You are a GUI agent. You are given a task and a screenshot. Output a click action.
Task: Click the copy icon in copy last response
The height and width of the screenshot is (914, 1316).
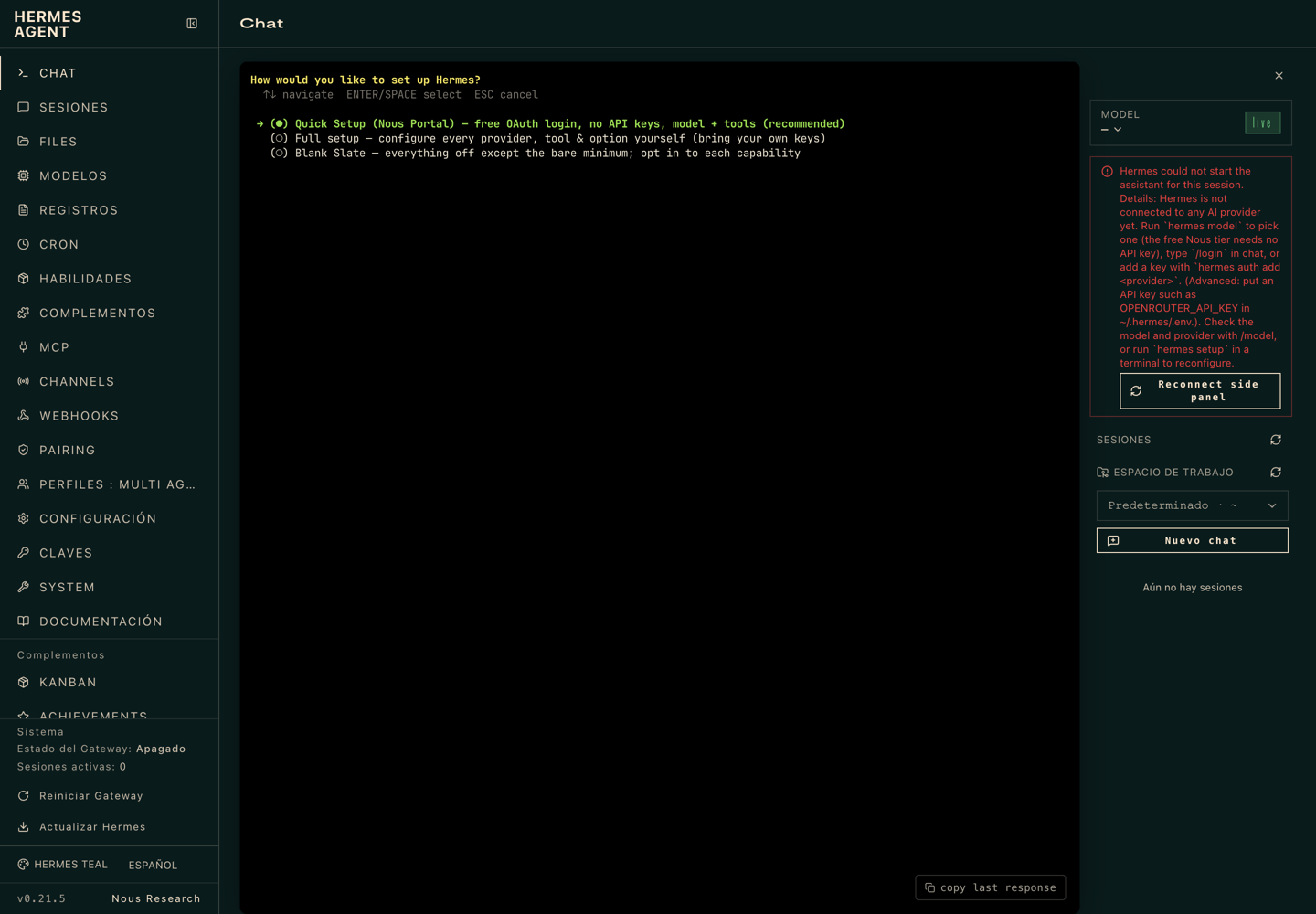point(929,887)
